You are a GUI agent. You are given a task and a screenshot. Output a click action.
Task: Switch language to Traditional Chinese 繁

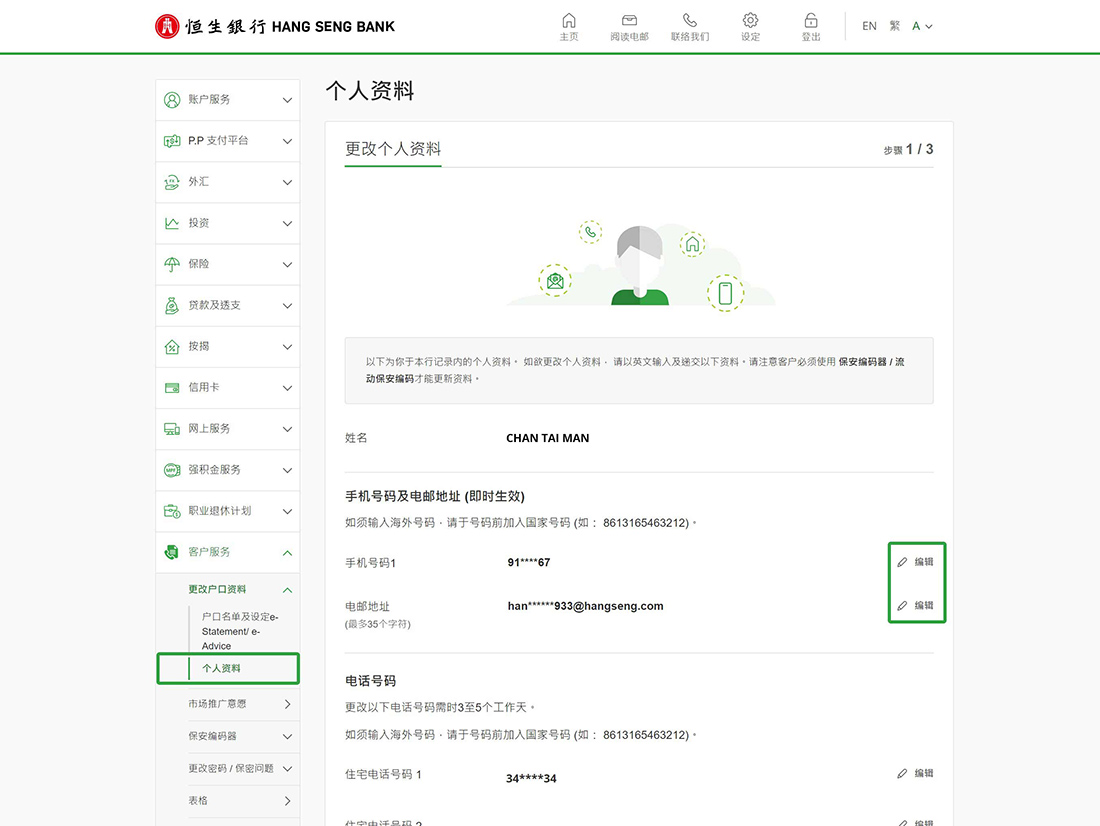coord(895,26)
